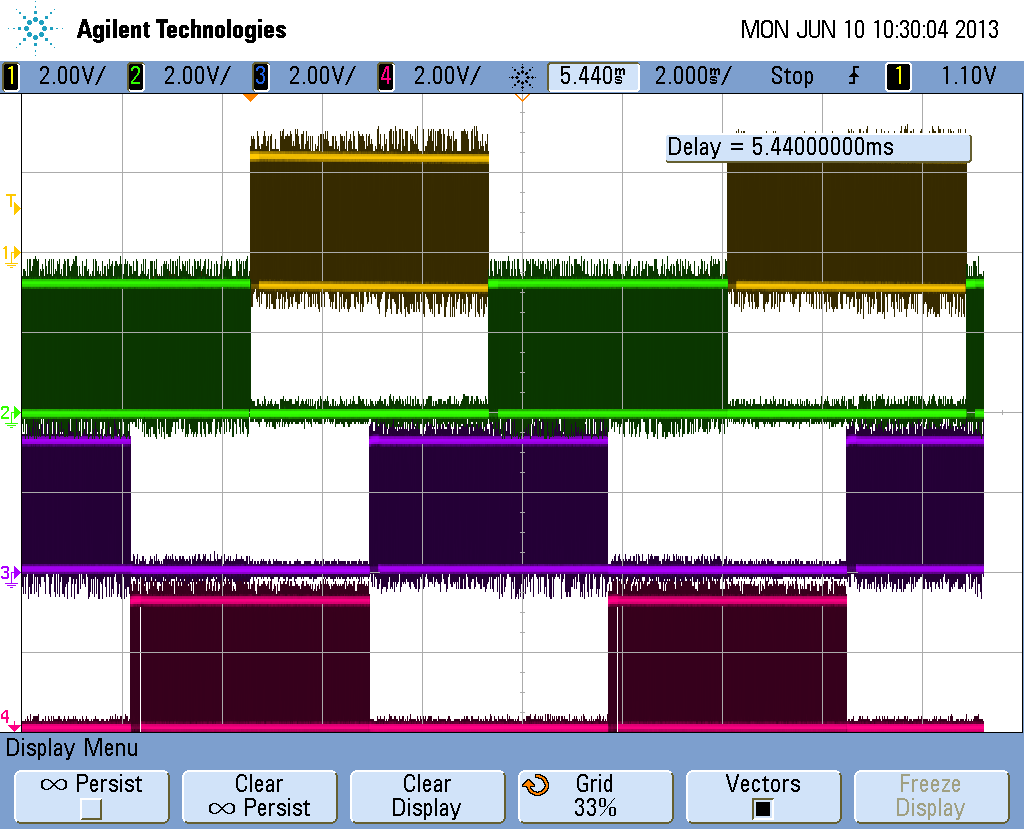Click the hollow orange time reference triangle
The width and height of the screenshot is (1024, 829).
[522, 97]
